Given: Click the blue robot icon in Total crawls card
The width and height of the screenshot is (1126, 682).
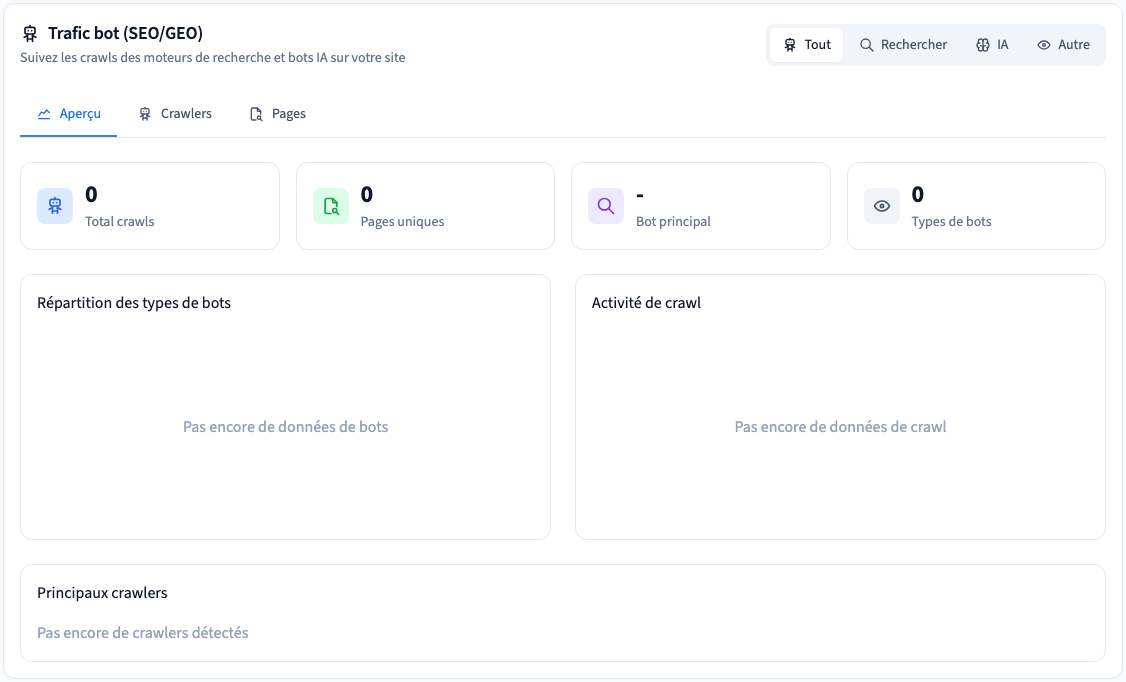Looking at the screenshot, I should pos(55,206).
